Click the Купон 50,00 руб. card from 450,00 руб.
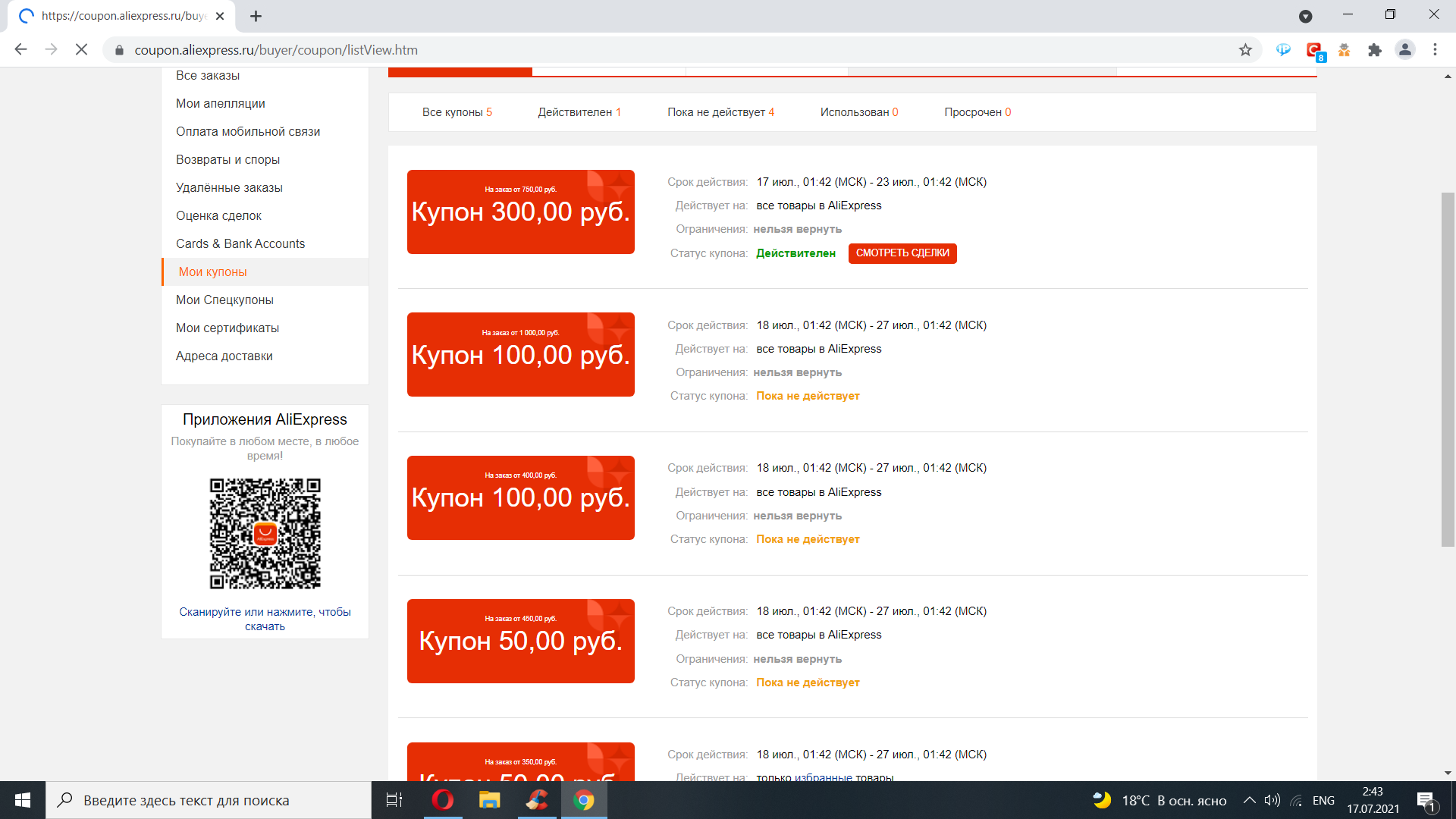Image resolution: width=1456 pixels, height=819 pixels. coord(521,642)
